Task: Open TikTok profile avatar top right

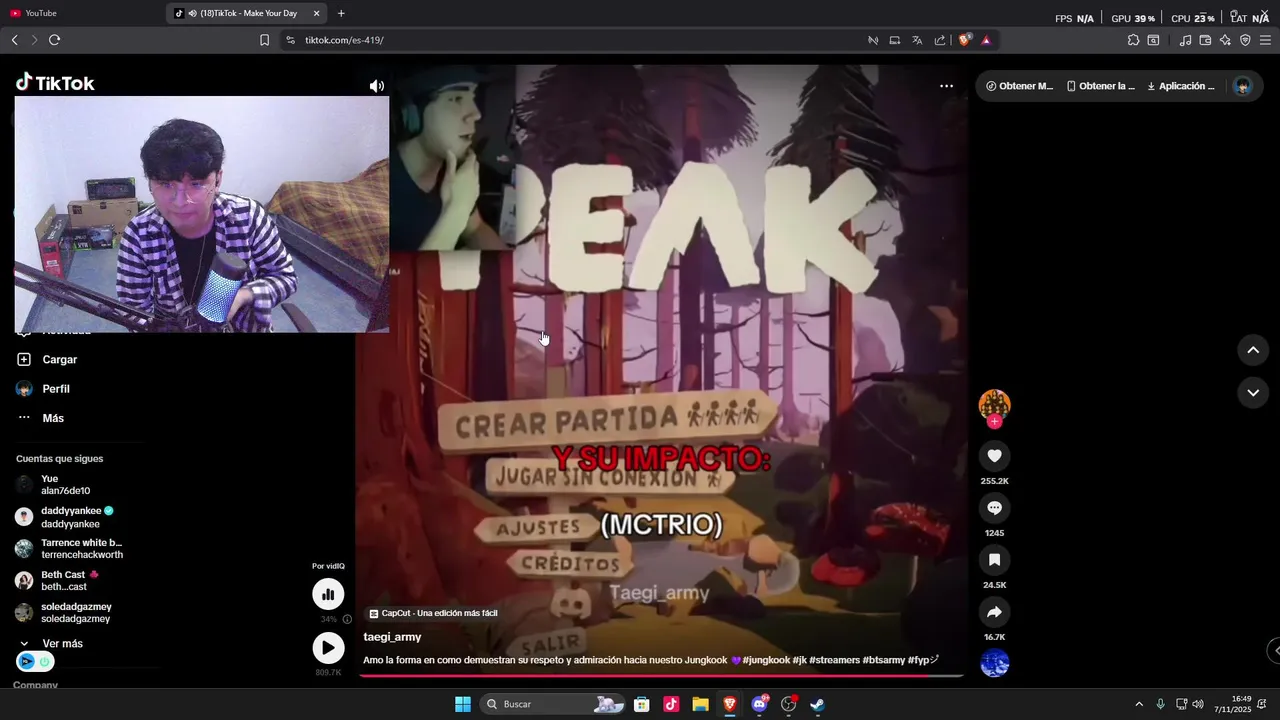Action: [x=1243, y=86]
